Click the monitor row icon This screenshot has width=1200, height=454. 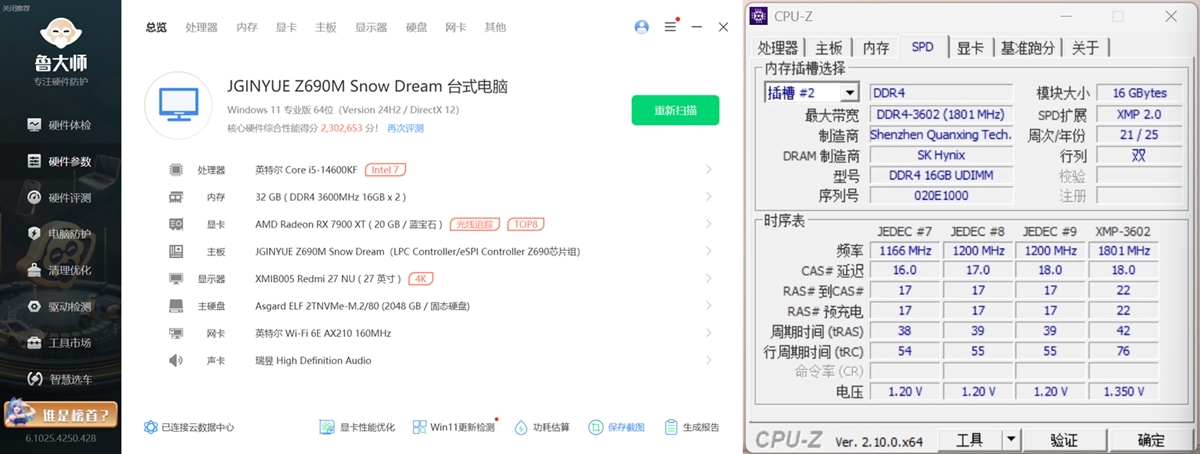(176, 278)
